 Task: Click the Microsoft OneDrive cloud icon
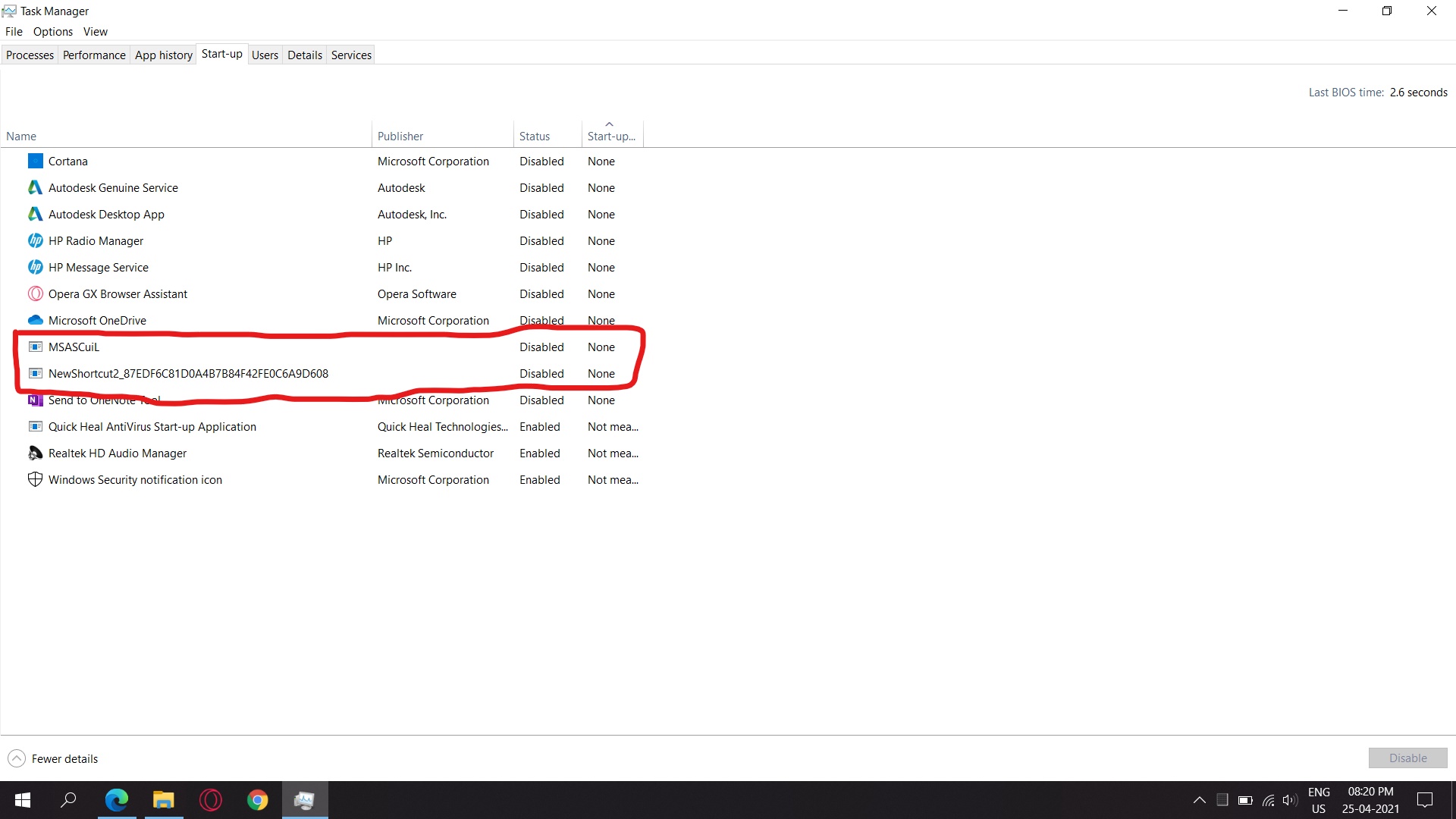35,320
